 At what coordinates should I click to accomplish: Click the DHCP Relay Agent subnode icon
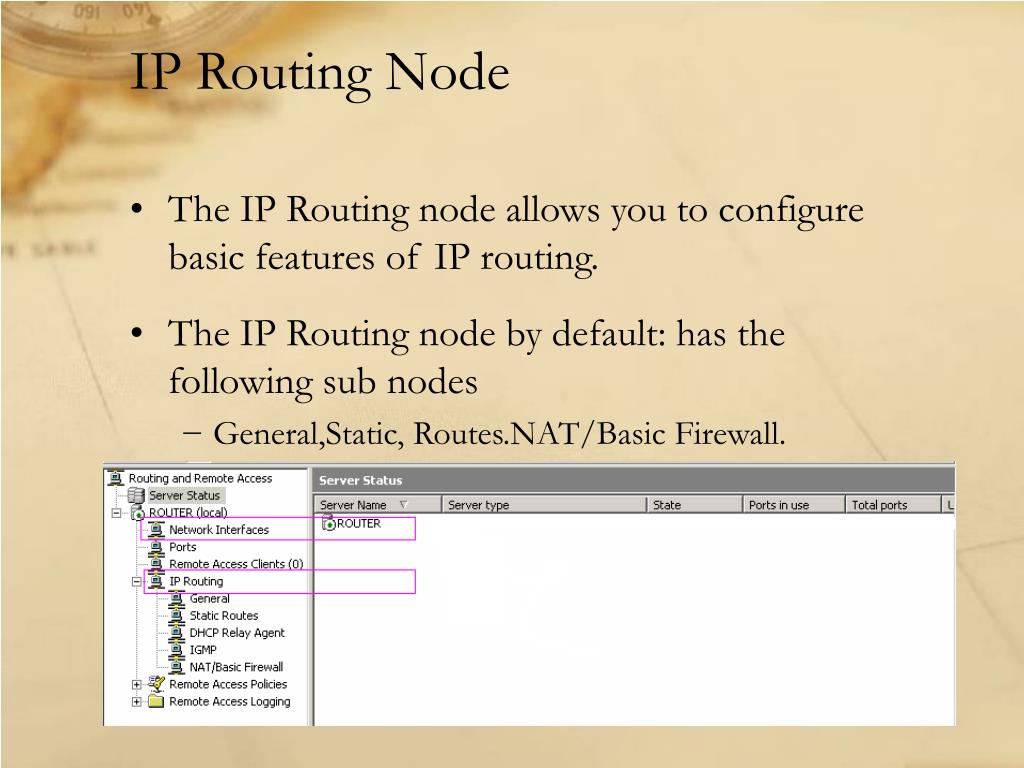point(176,633)
